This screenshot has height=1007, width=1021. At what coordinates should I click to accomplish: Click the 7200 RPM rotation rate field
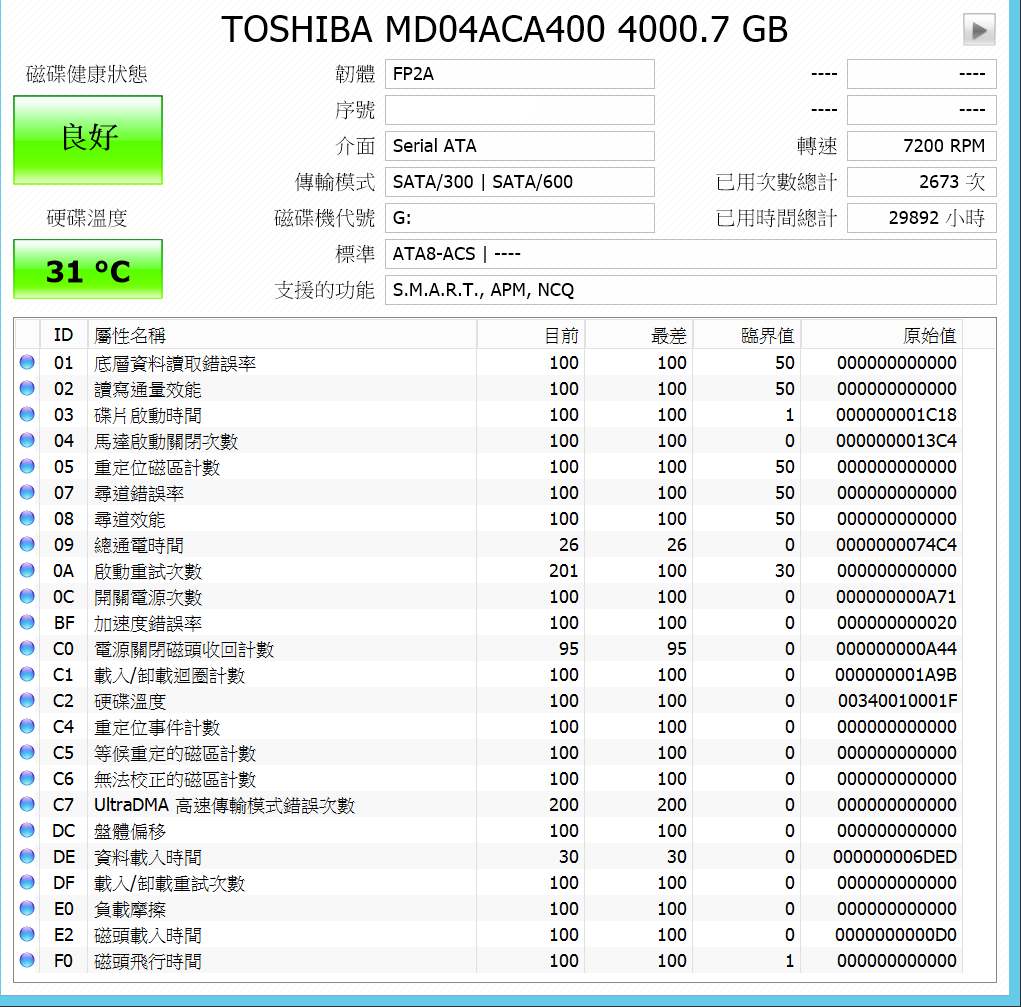(922, 146)
